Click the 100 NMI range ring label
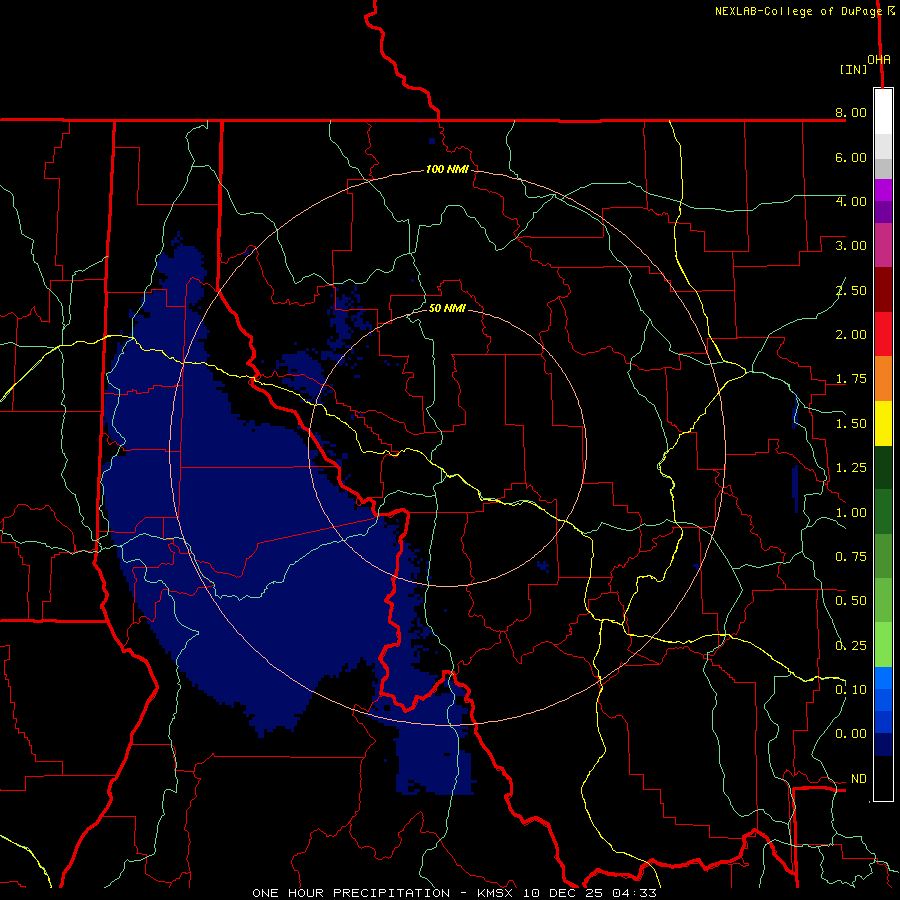This screenshot has height=900, width=900. tap(447, 169)
